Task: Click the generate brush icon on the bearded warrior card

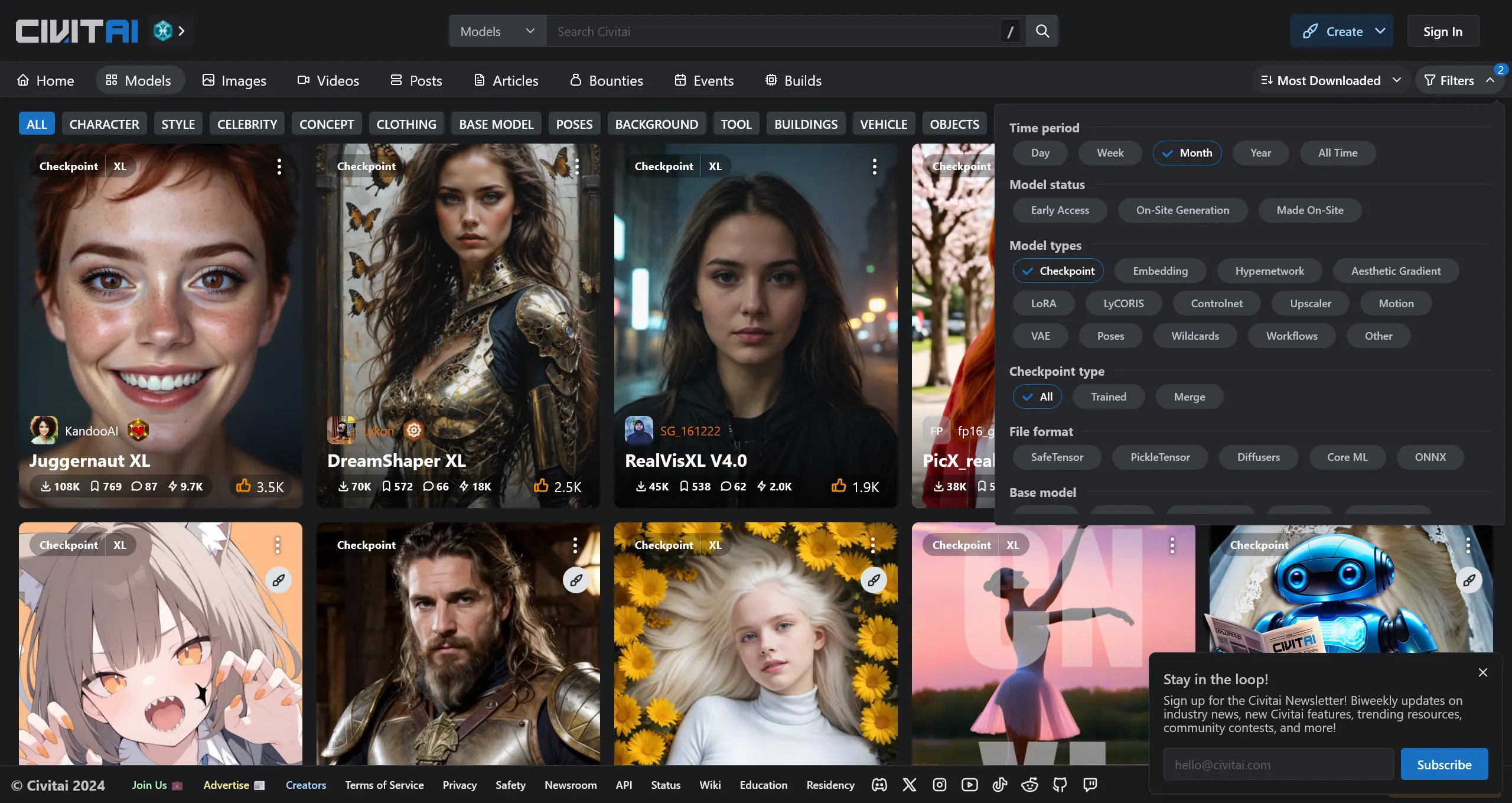Action: [x=576, y=580]
